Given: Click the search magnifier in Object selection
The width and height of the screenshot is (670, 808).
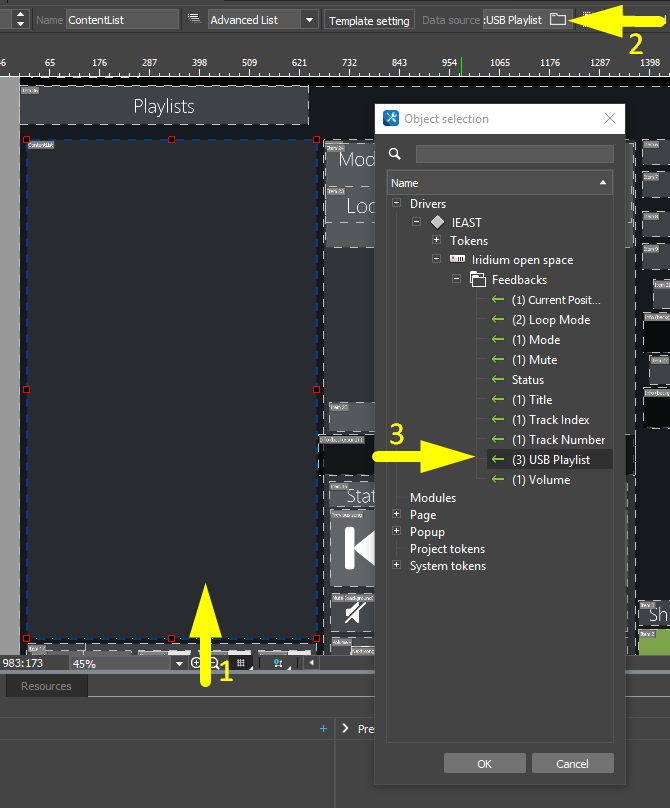Looking at the screenshot, I should (x=395, y=154).
